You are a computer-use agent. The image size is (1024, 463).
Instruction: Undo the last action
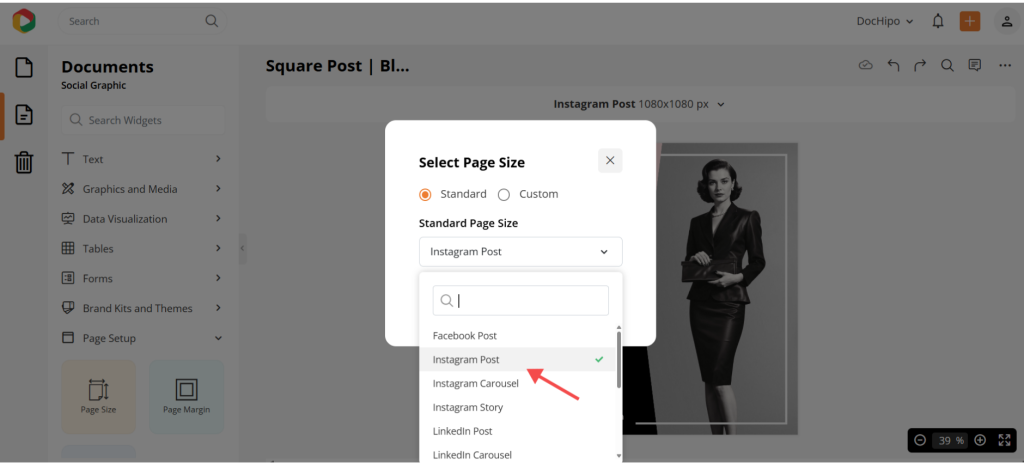(x=893, y=65)
